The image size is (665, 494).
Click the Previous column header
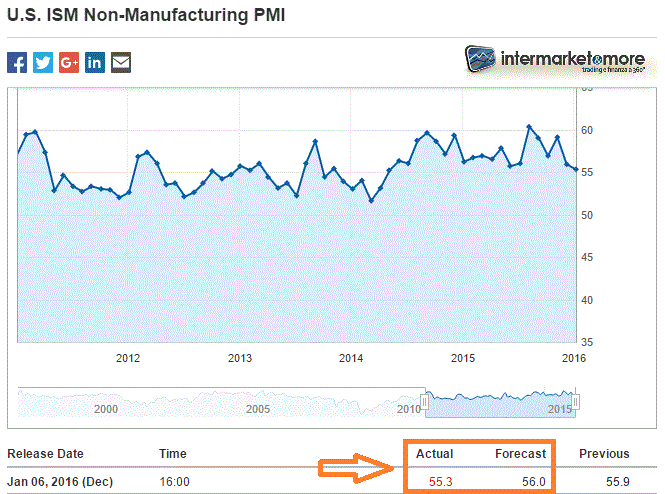pos(604,454)
